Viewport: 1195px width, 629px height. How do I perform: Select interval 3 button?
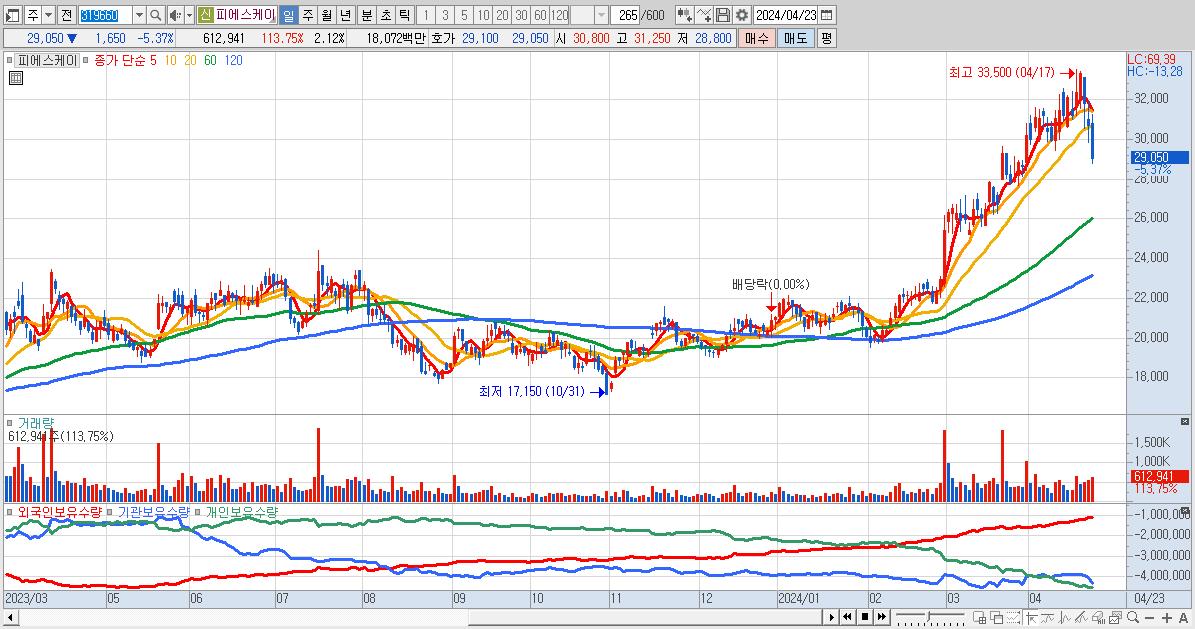(445, 14)
